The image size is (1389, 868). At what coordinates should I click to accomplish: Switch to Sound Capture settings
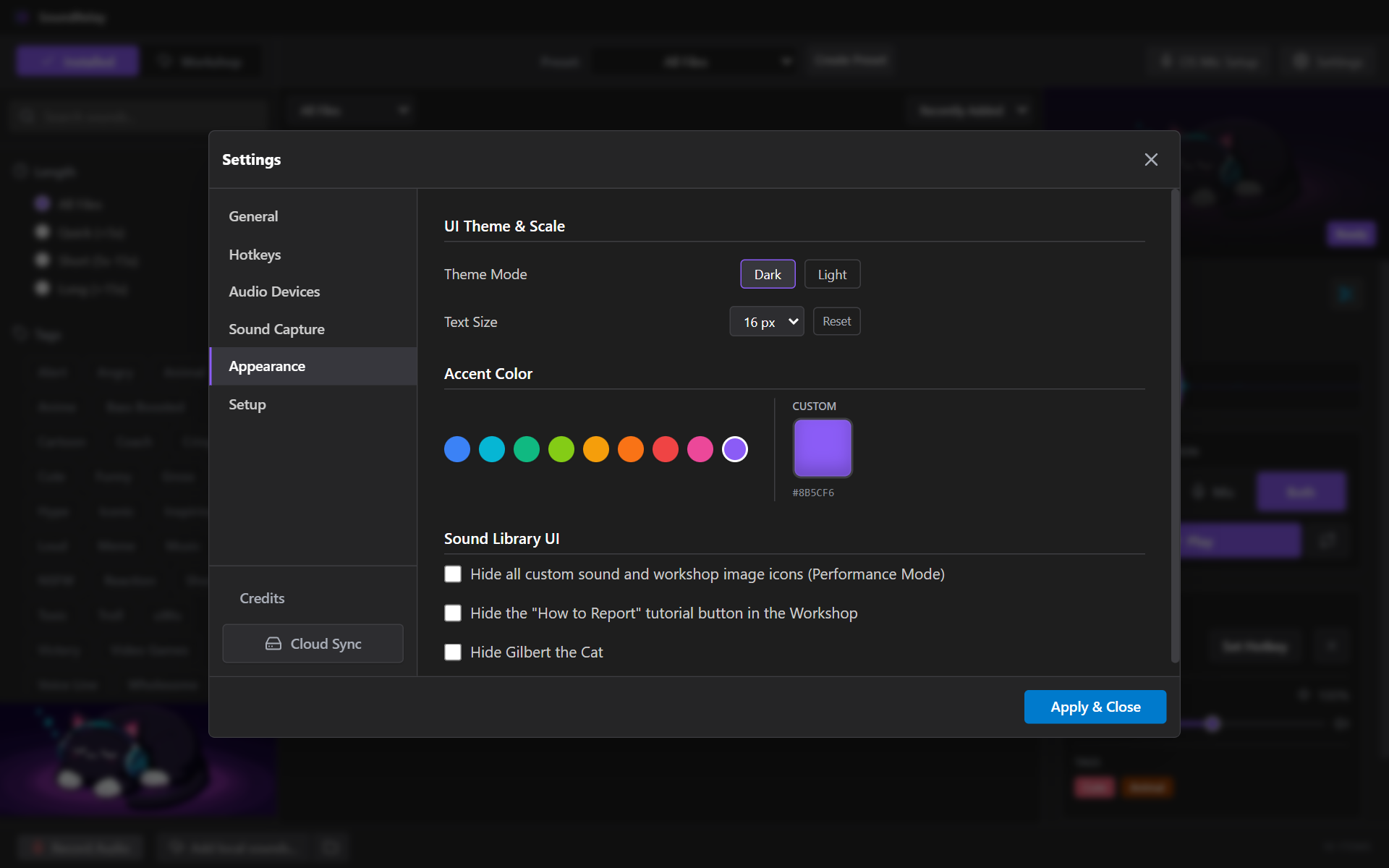click(313, 329)
